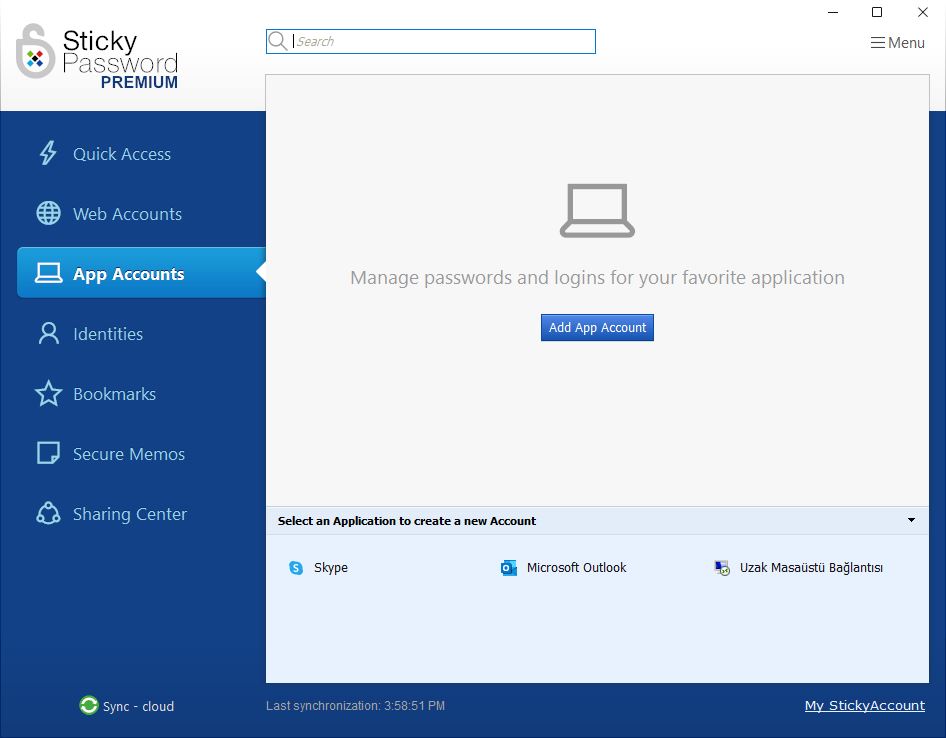This screenshot has width=946, height=738.
Task: Click the hamburger Menu icon
Action: [878, 43]
